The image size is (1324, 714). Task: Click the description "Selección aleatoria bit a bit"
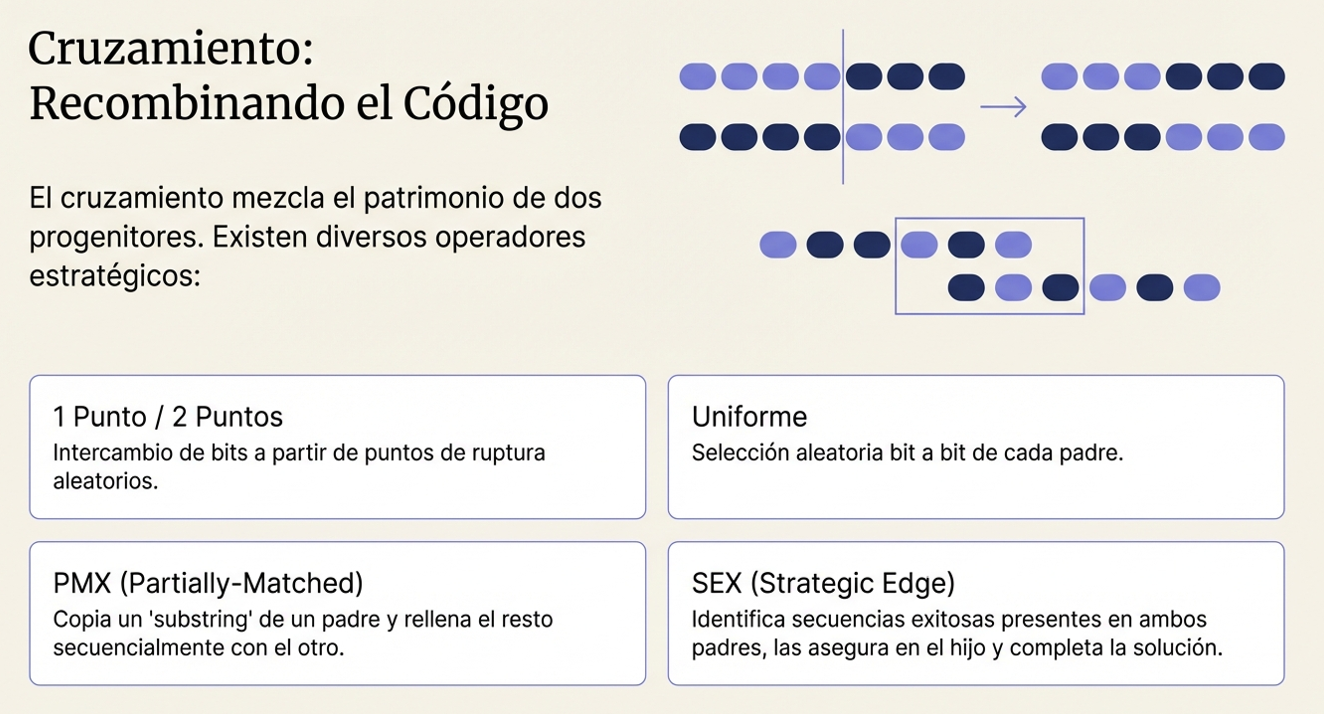coord(908,452)
